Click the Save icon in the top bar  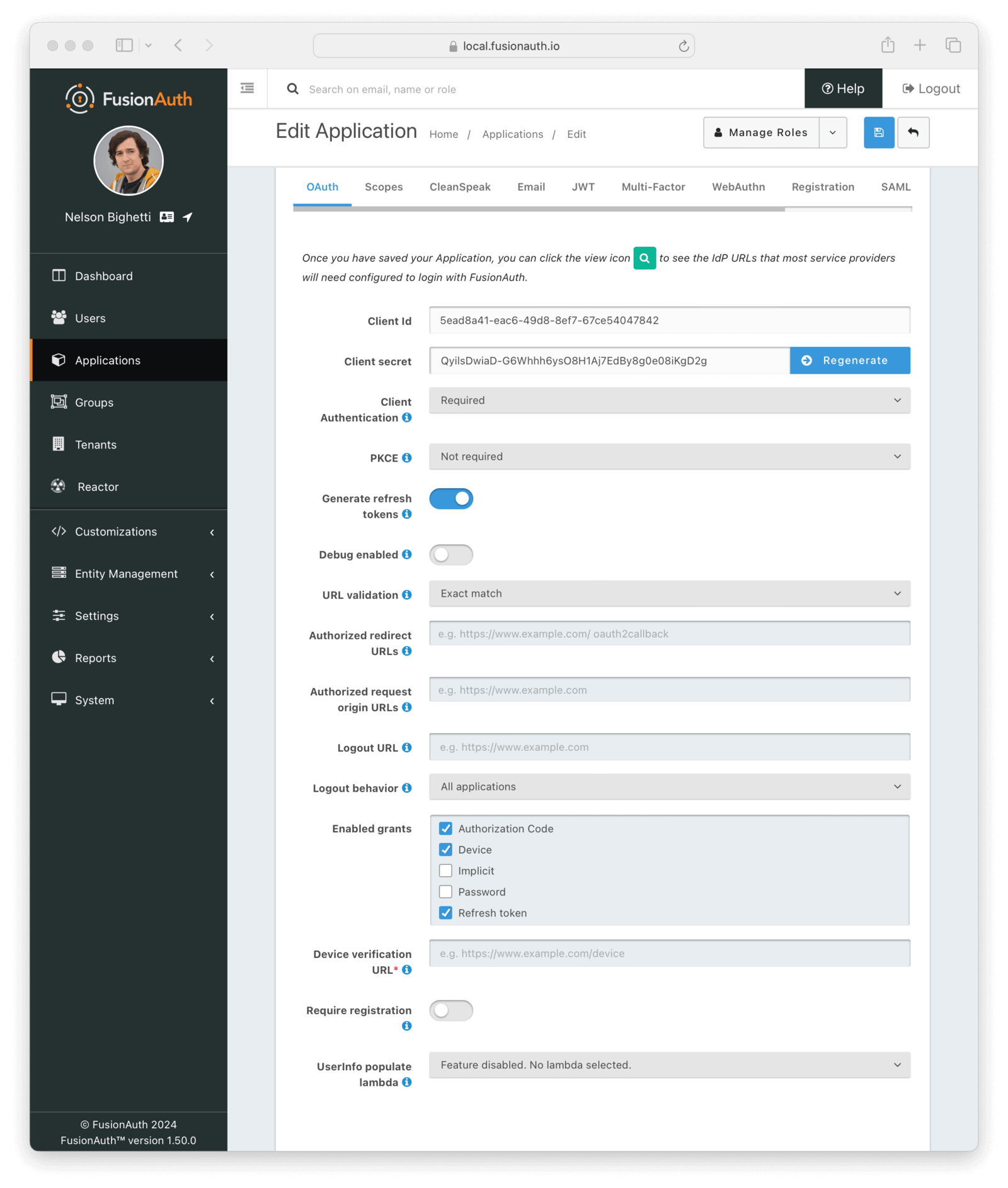point(878,132)
